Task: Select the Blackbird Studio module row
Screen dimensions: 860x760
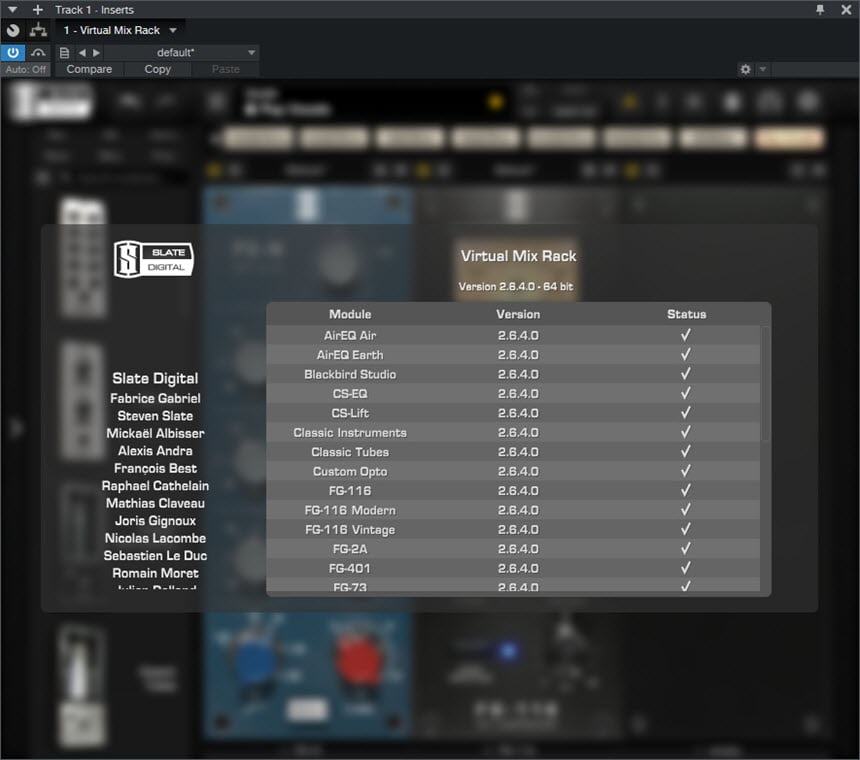Action: click(x=513, y=374)
